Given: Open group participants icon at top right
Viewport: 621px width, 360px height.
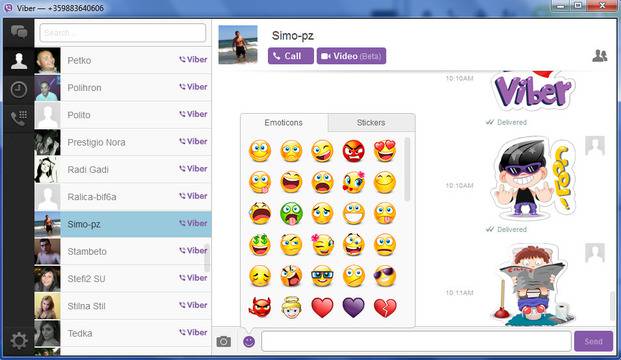Looking at the screenshot, I should [x=600, y=56].
